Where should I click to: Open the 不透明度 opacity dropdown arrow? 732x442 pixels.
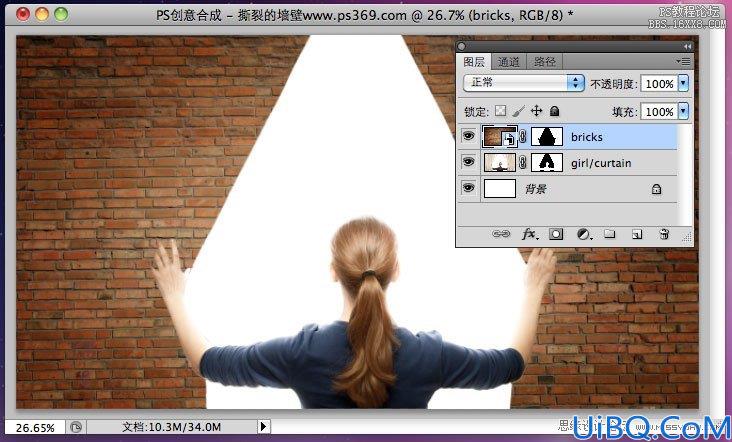click(683, 84)
